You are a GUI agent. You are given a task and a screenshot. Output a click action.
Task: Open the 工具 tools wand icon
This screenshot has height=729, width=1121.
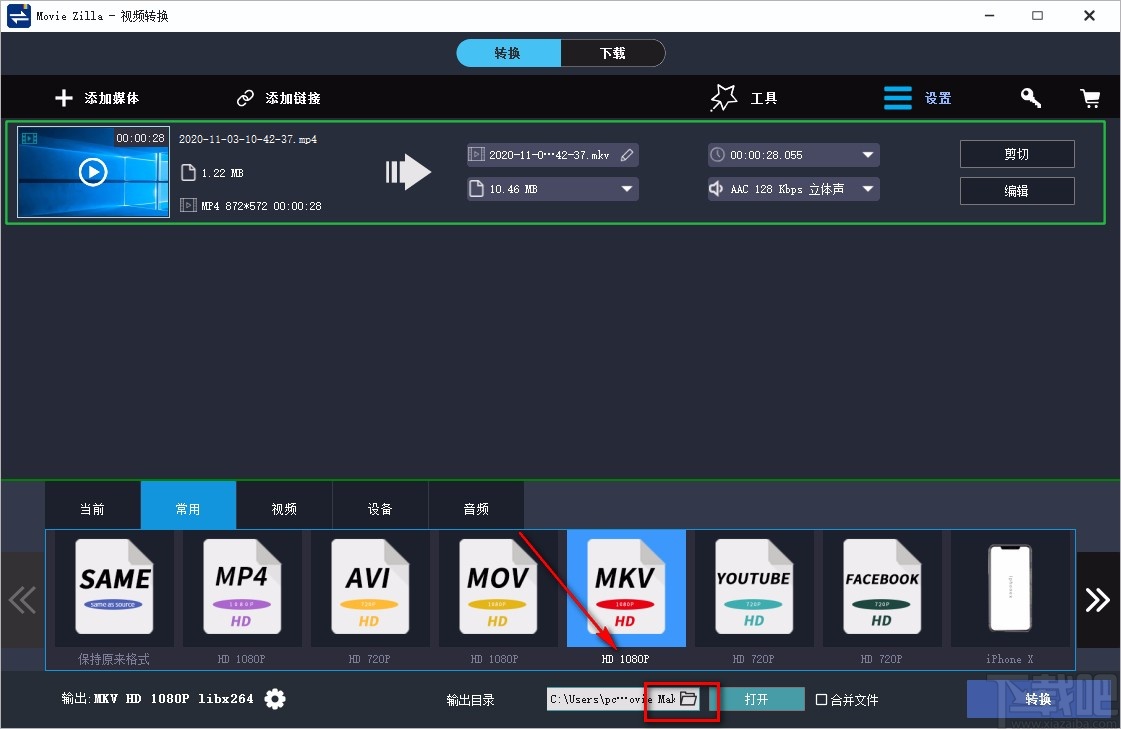pos(723,97)
